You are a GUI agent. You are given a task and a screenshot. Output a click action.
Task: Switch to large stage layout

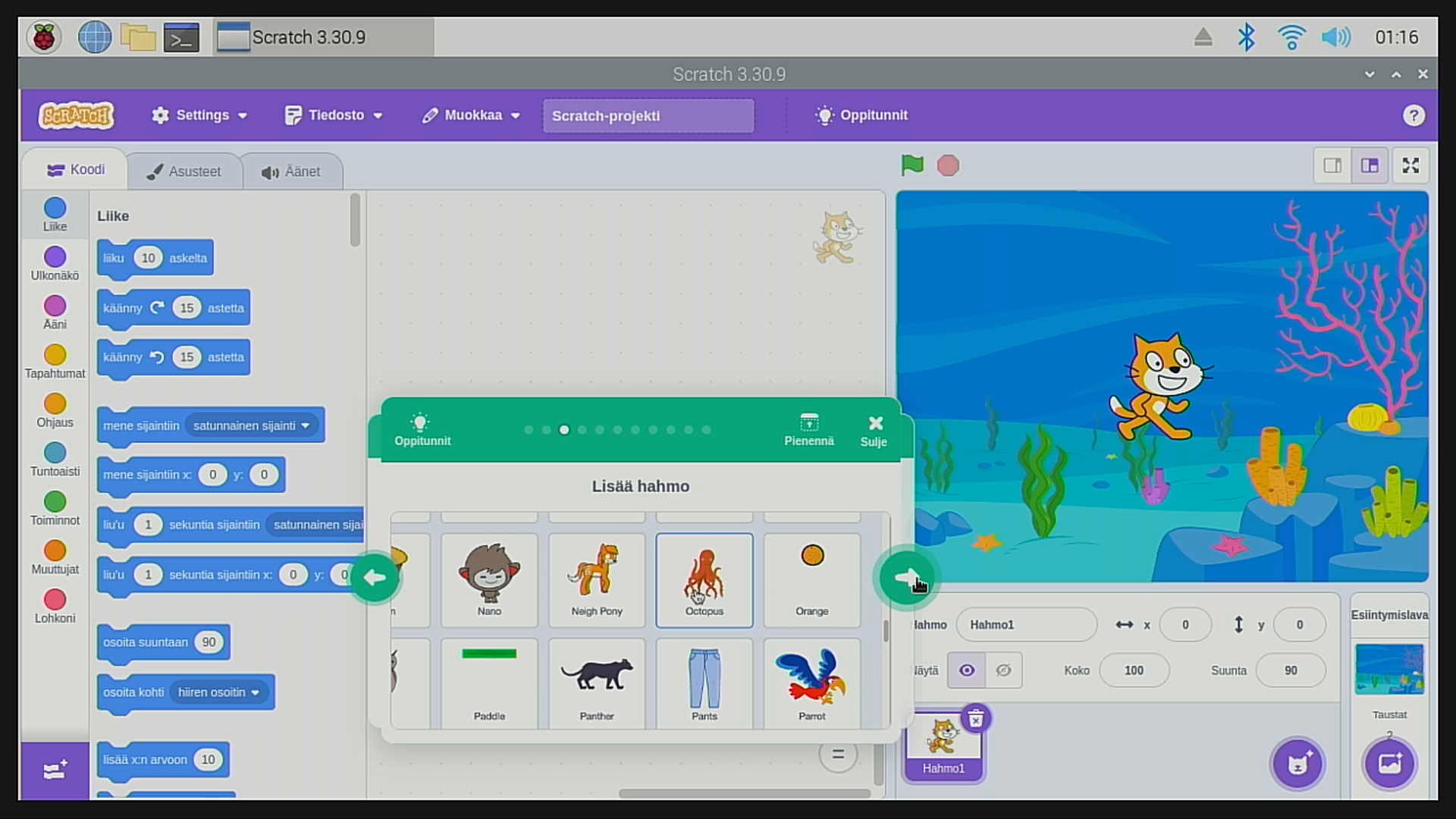[x=1370, y=165]
